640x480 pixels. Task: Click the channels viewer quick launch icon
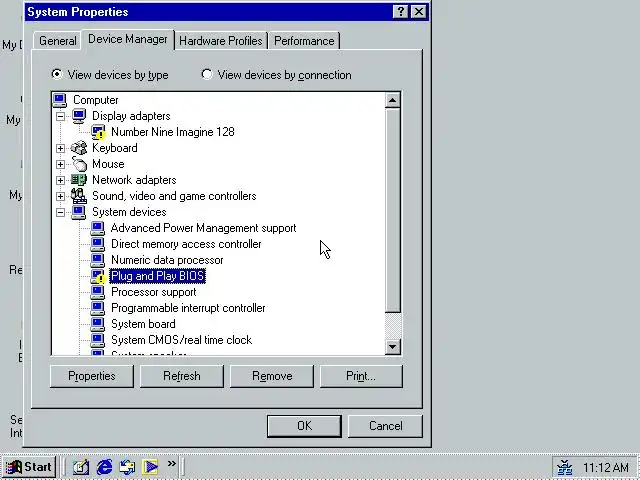[150, 467]
